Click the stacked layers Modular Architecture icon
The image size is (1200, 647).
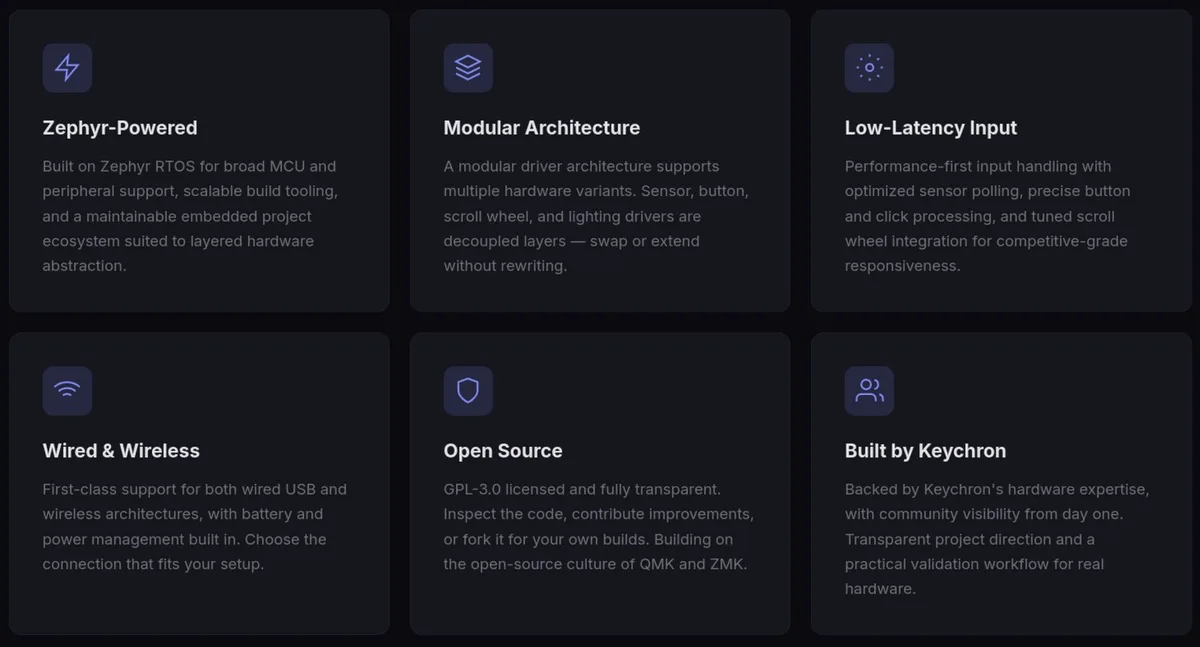click(x=468, y=68)
